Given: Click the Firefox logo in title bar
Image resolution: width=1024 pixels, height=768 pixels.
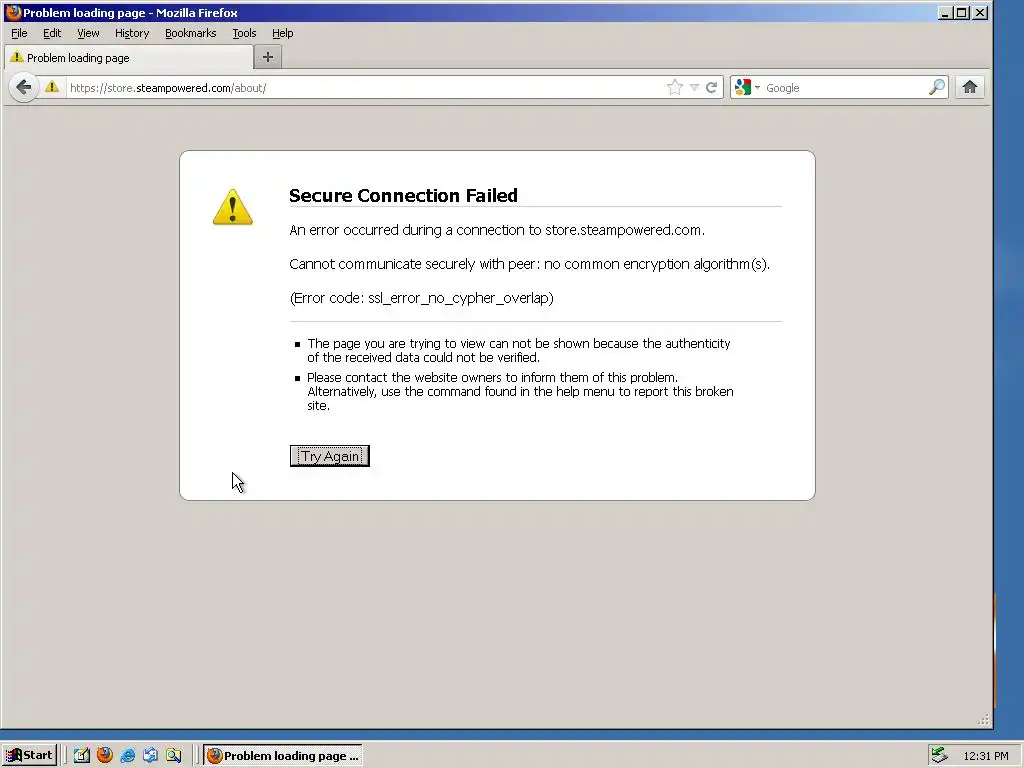Looking at the screenshot, I should (12, 12).
